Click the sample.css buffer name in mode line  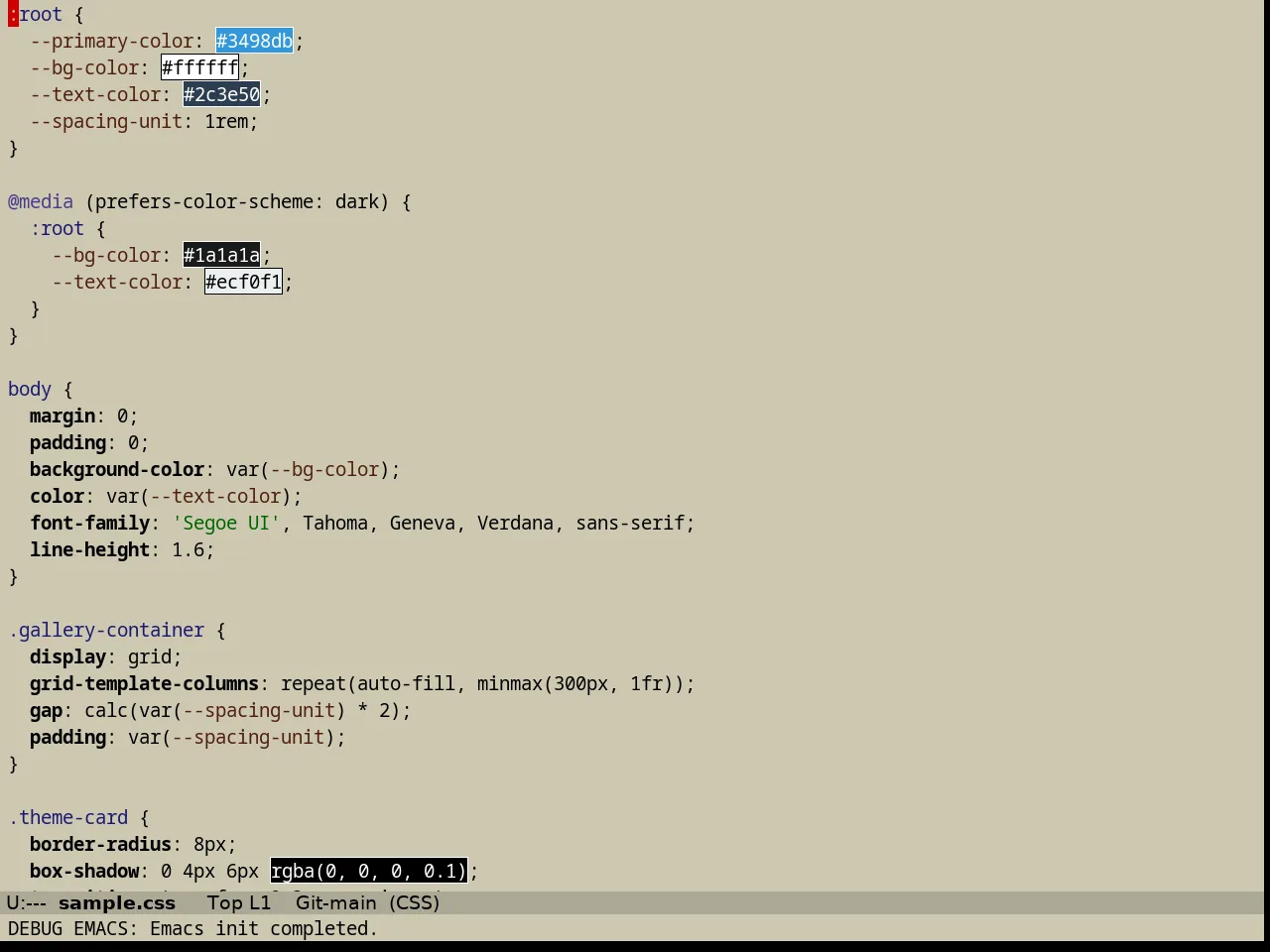(117, 902)
